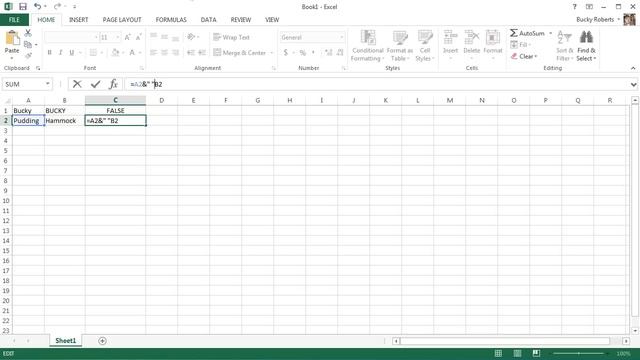Add new sheet with plus icon
640x360 pixels.
[102, 341]
